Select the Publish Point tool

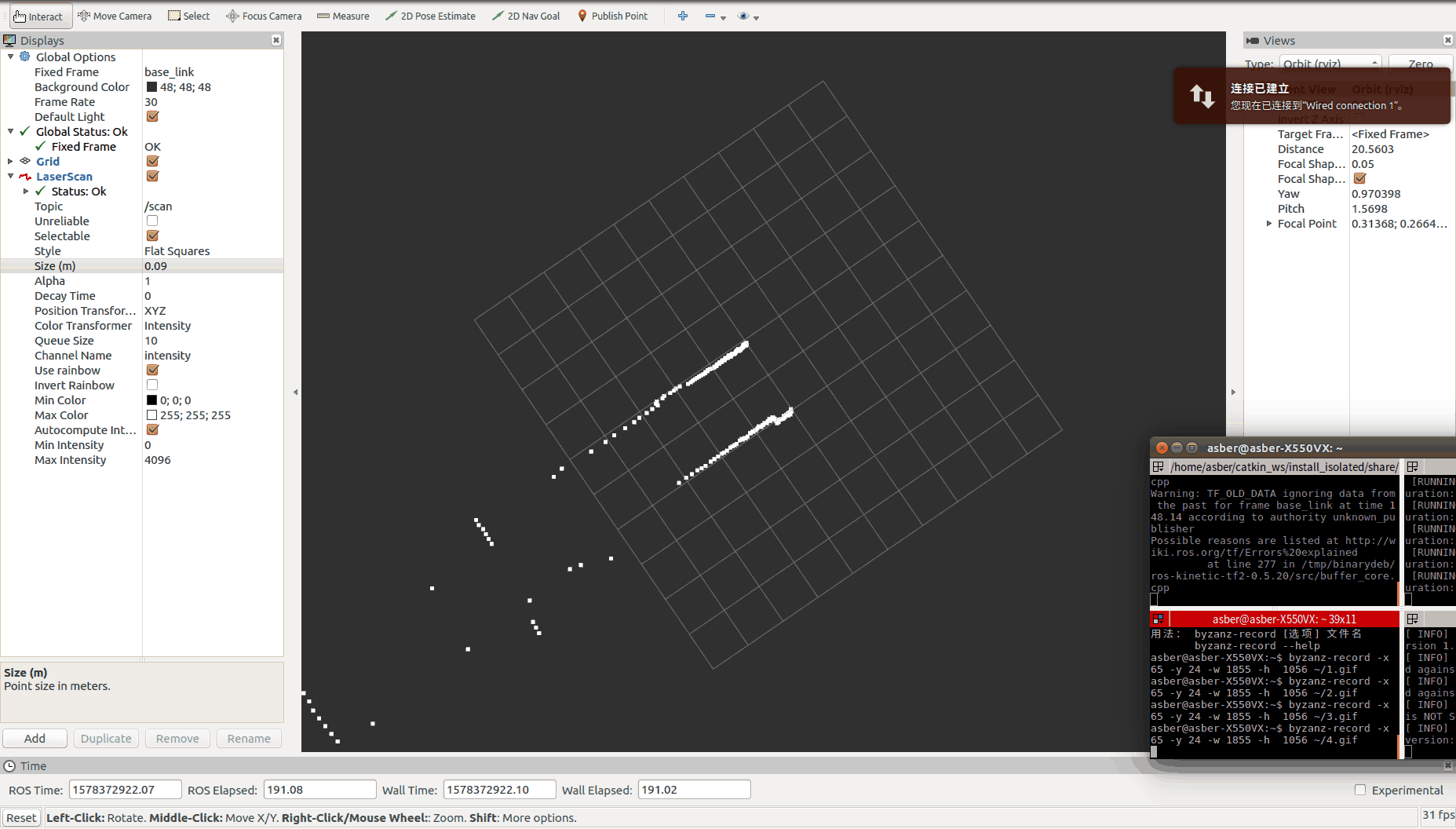click(612, 16)
